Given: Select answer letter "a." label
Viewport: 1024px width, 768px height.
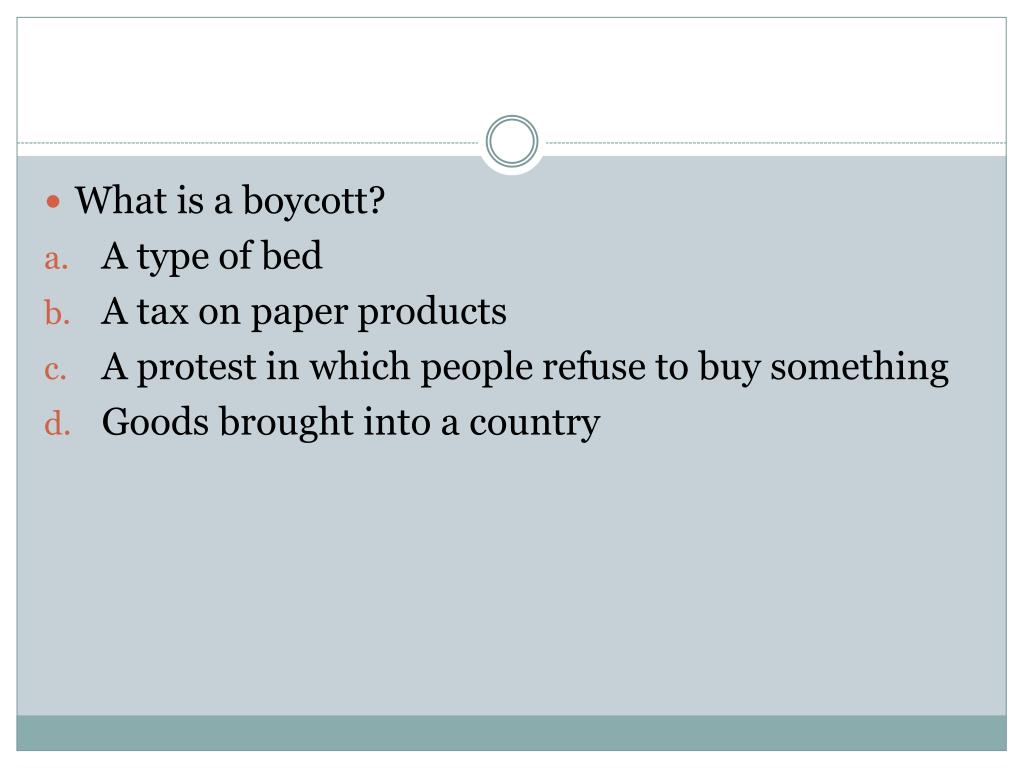Looking at the screenshot, I should pos(55,260).
